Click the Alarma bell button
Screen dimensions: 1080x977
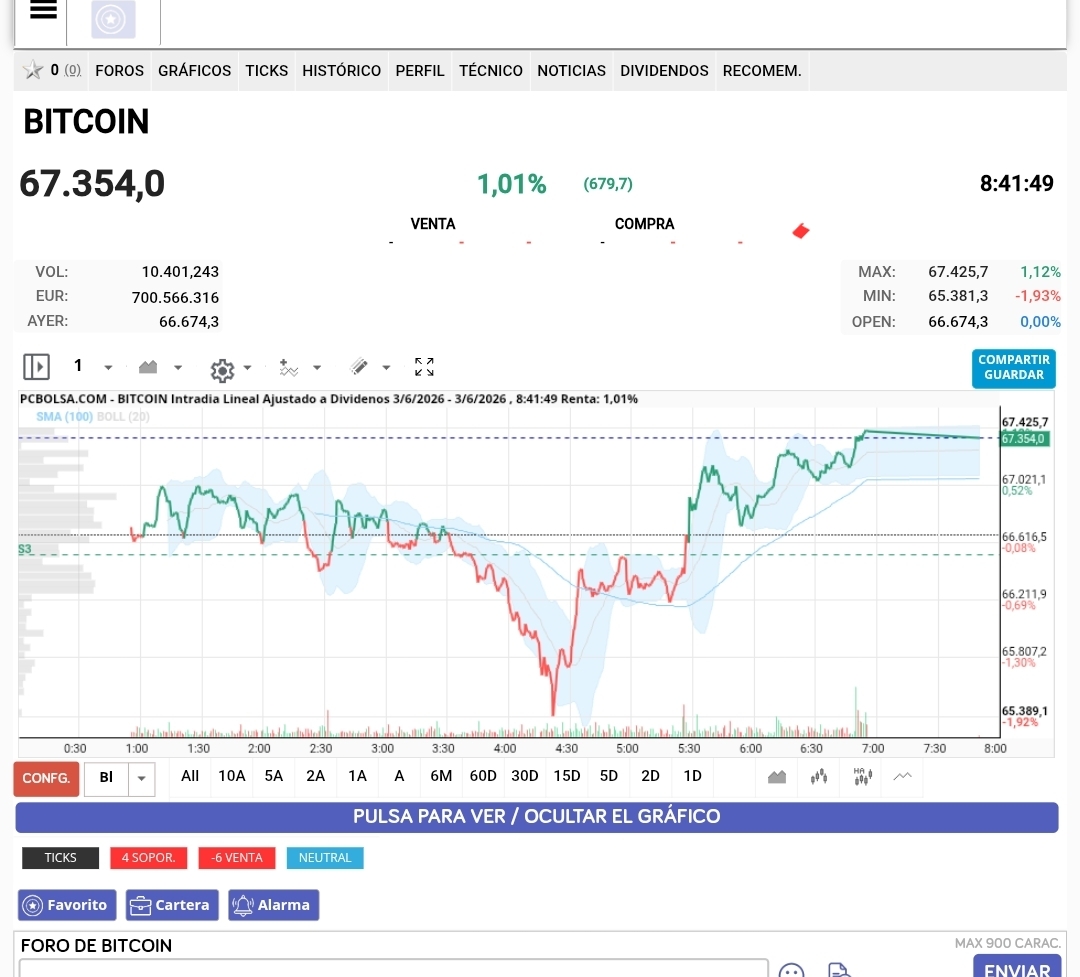point(273,905)
